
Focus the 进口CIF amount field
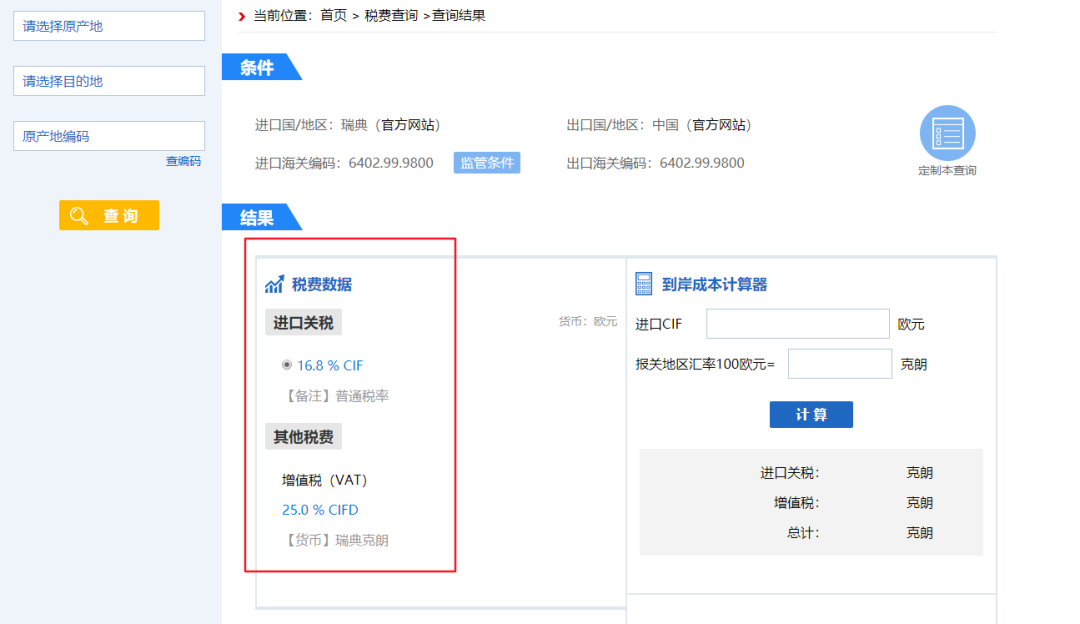pos(798,324)
